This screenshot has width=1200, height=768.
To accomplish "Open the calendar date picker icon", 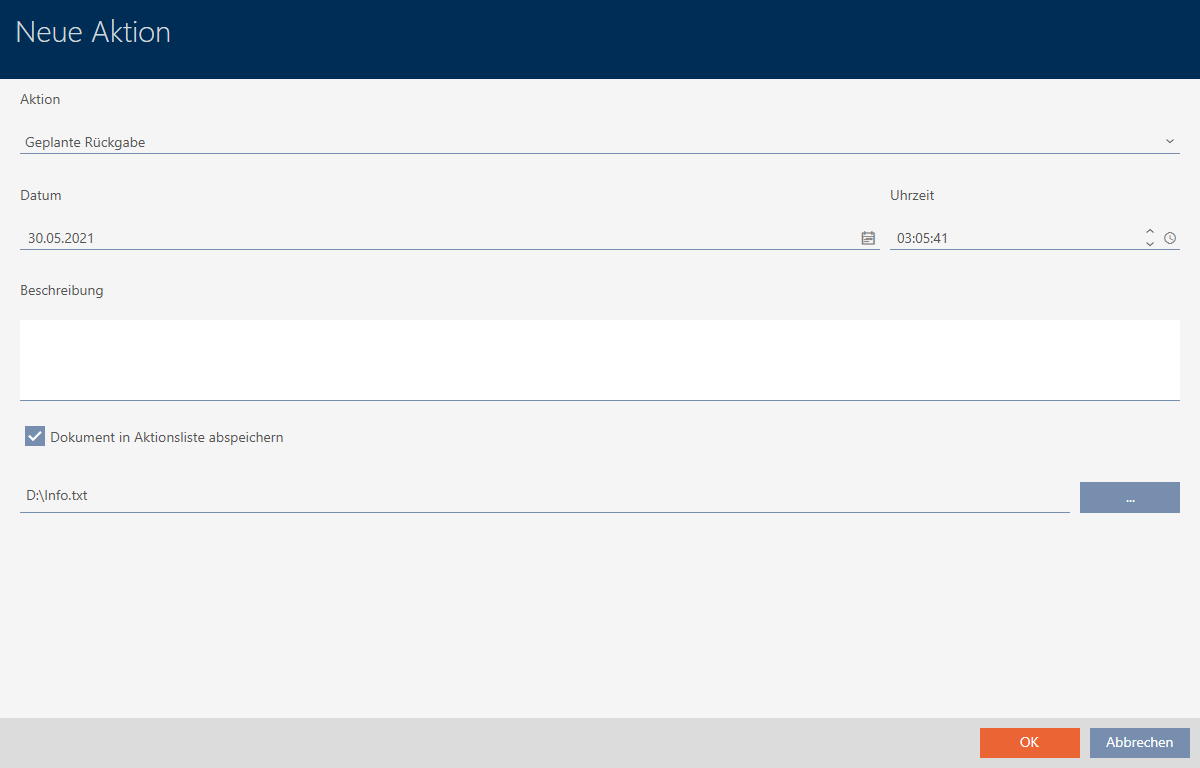I will click(x=868, y=239).
